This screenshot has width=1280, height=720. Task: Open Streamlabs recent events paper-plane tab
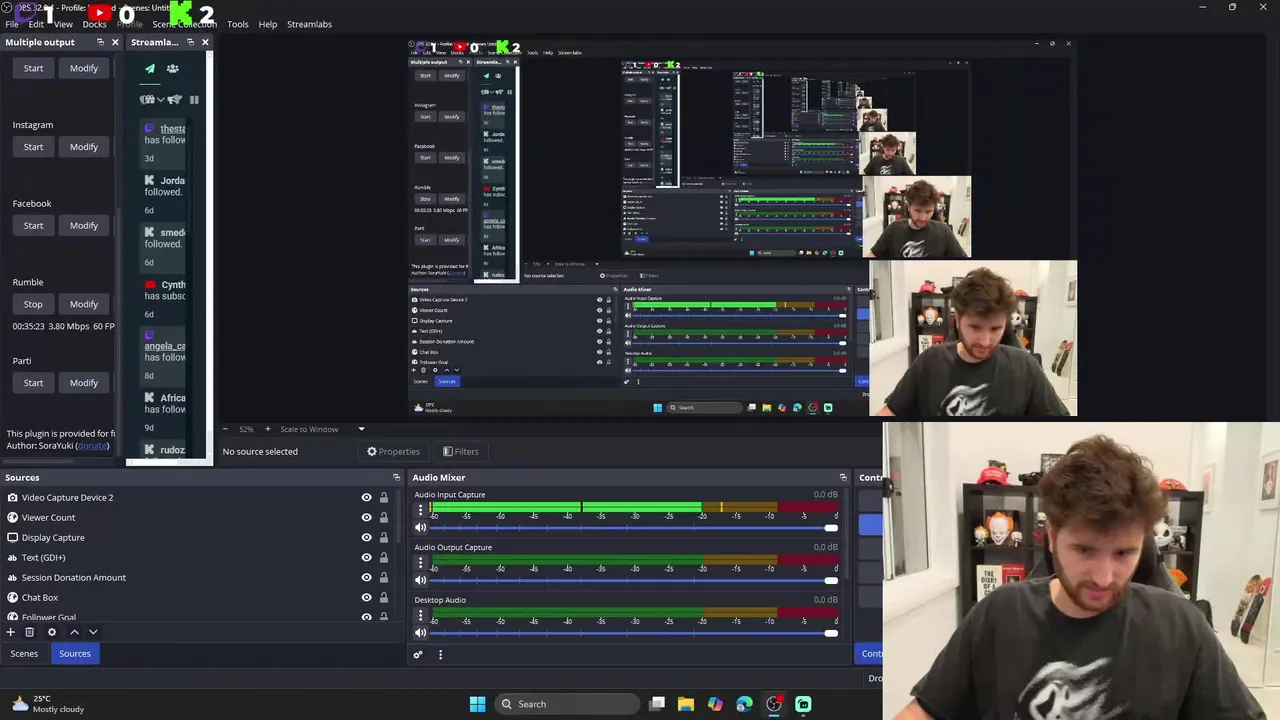pyautogui.click(x=150, y=69)
